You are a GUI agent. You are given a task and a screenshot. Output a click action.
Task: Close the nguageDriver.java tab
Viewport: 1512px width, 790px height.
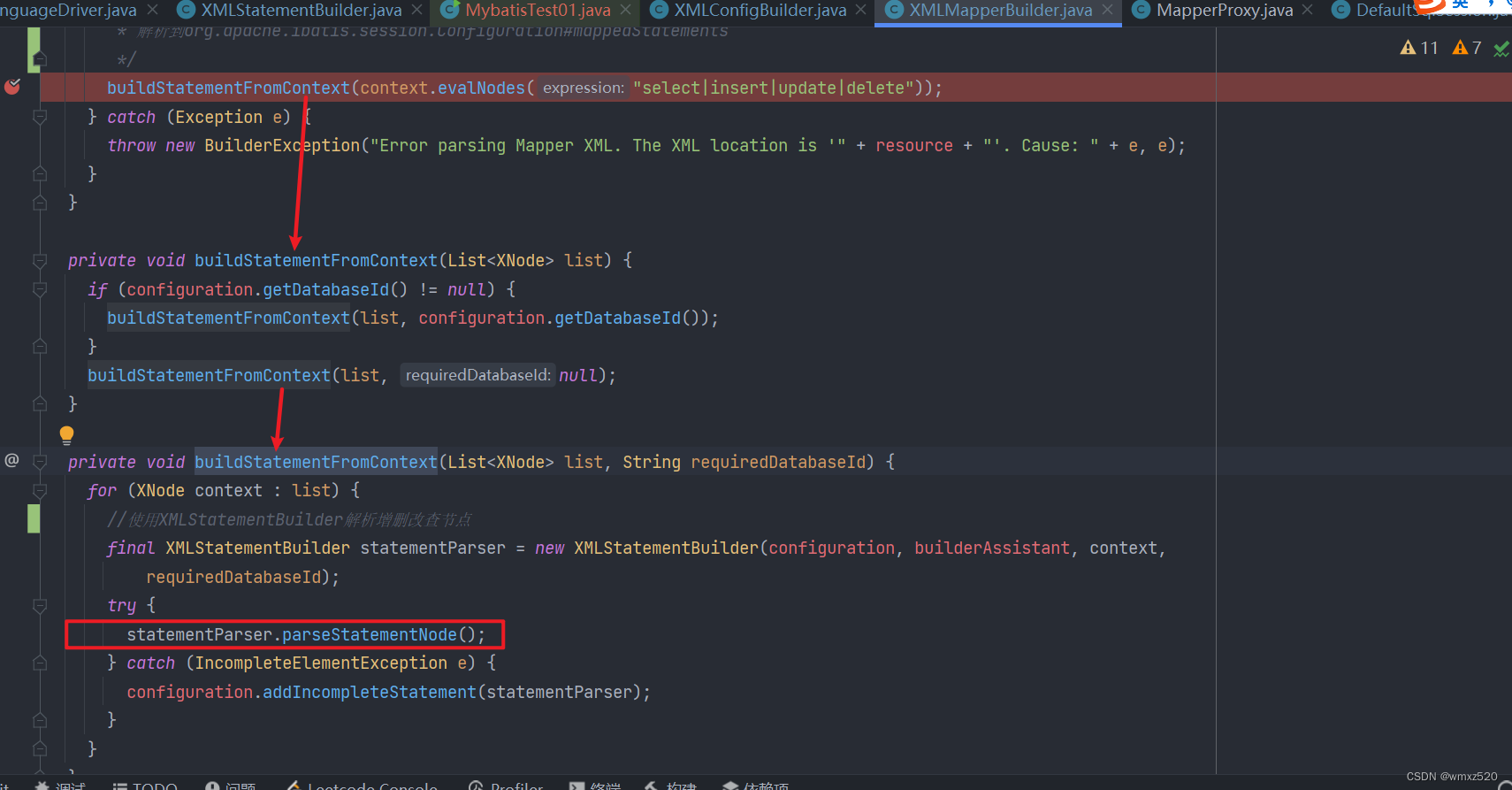coord(153,10)
